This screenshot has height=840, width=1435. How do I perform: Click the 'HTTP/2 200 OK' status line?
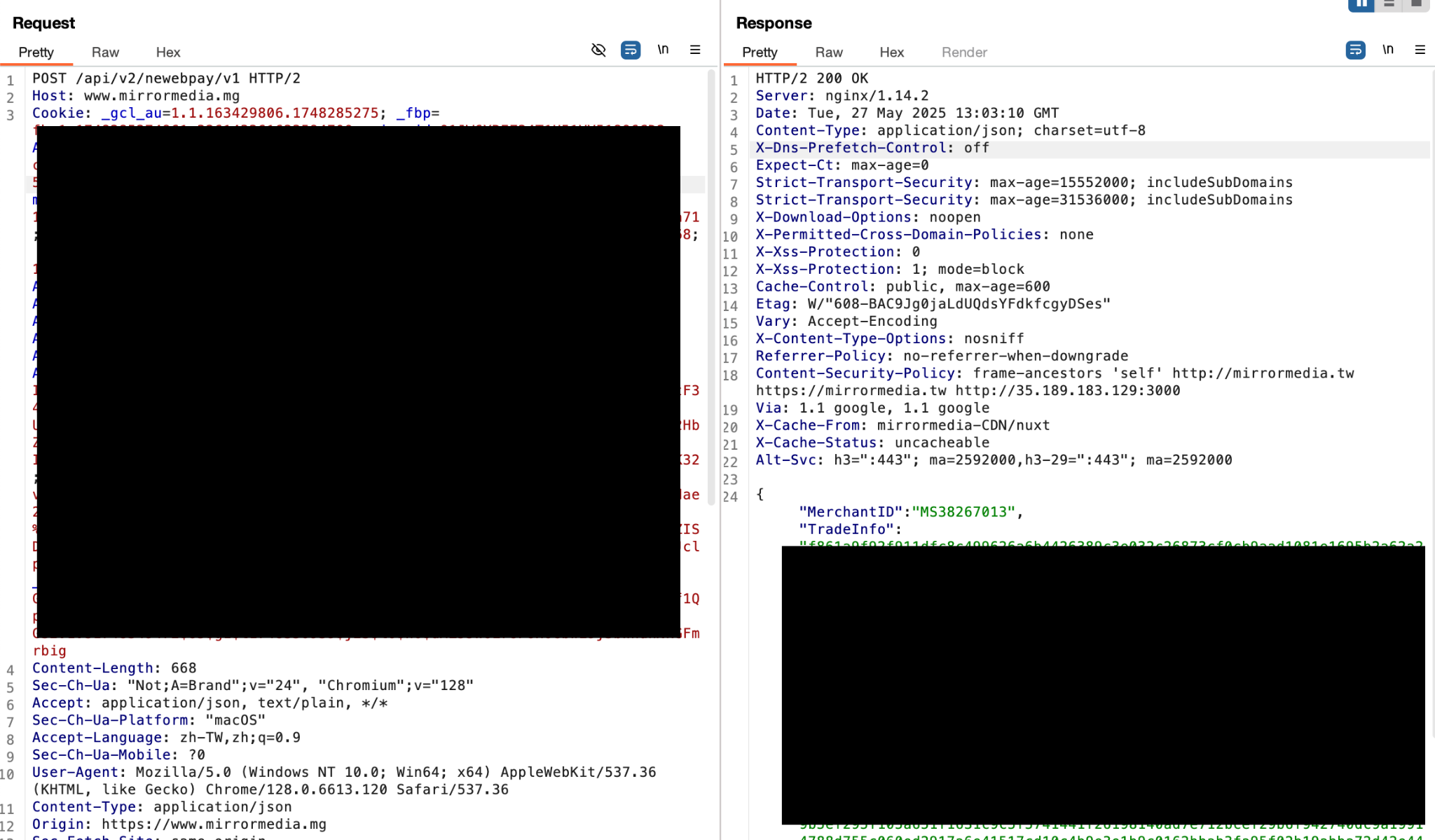811,78
